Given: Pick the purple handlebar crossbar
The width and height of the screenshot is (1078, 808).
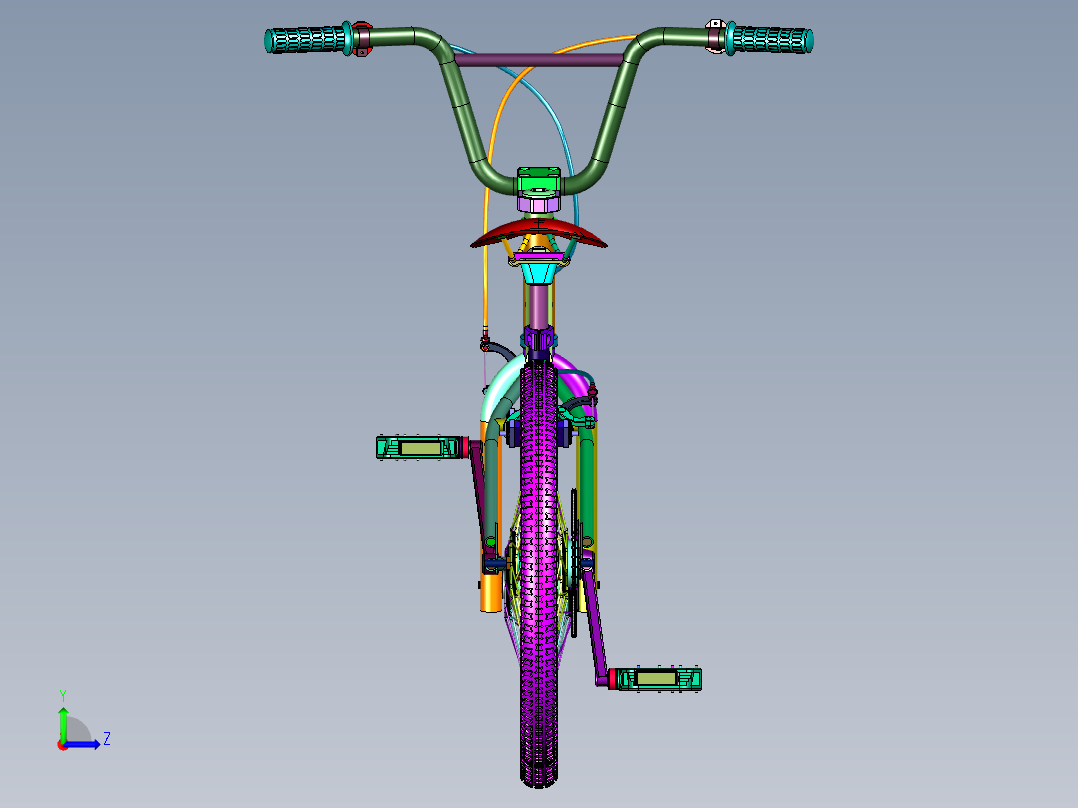Looking at the screenshot, I should tap(539, 61).
